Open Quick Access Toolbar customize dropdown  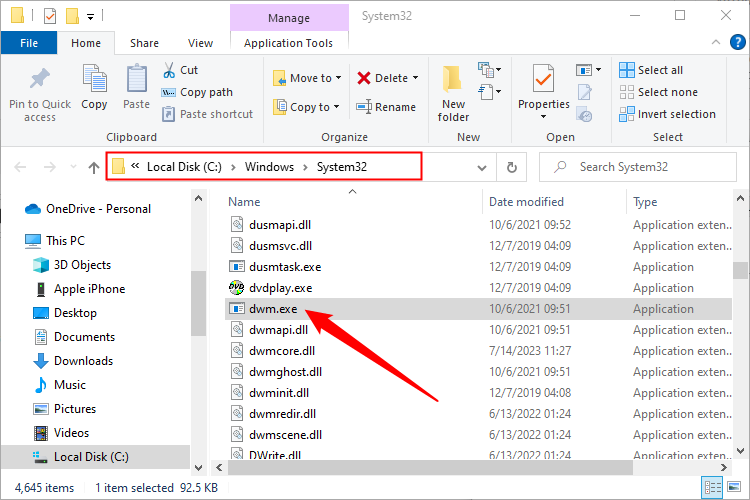[90, 17]
